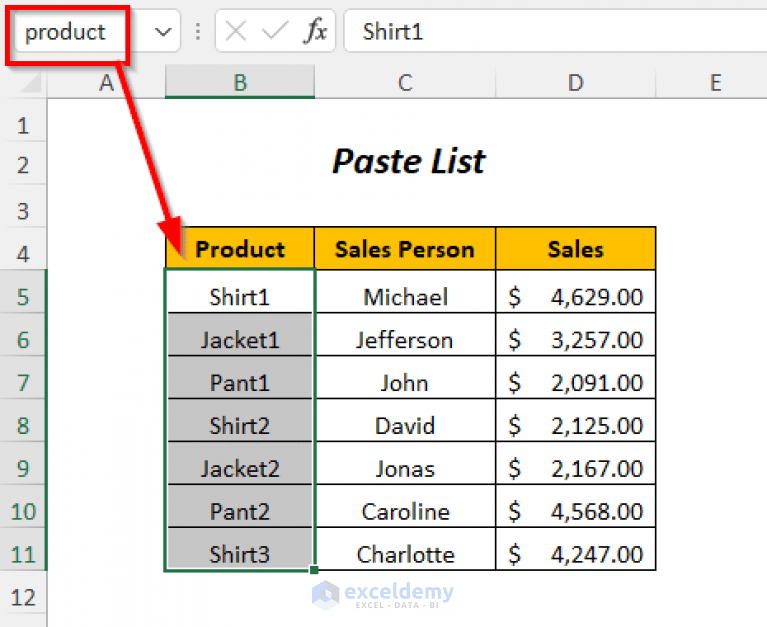Select the Paste List title cell
The height and width of the screenshot is (627, 767).
pos(408,162)
